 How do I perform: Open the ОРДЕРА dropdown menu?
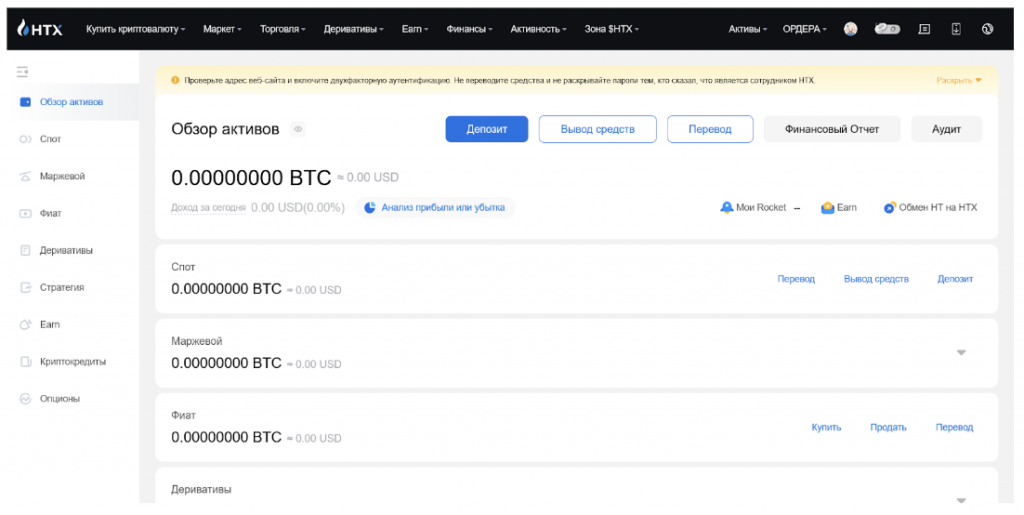(804, 29)
